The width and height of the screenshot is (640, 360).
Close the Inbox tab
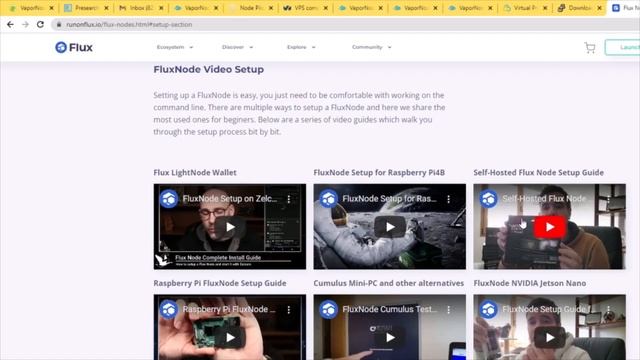pos(161,8)
